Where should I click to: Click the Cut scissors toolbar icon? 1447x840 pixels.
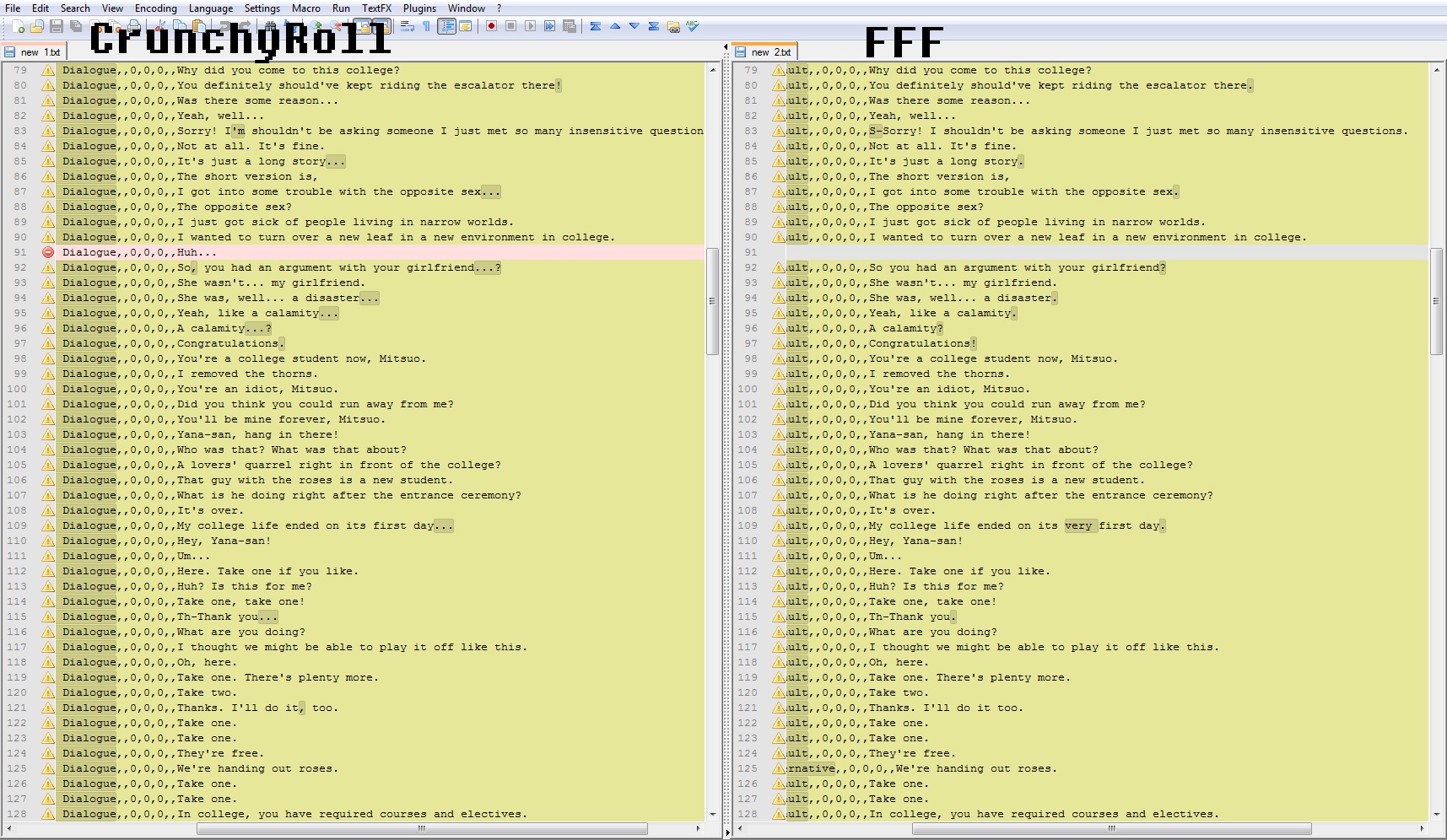(159, 26)
